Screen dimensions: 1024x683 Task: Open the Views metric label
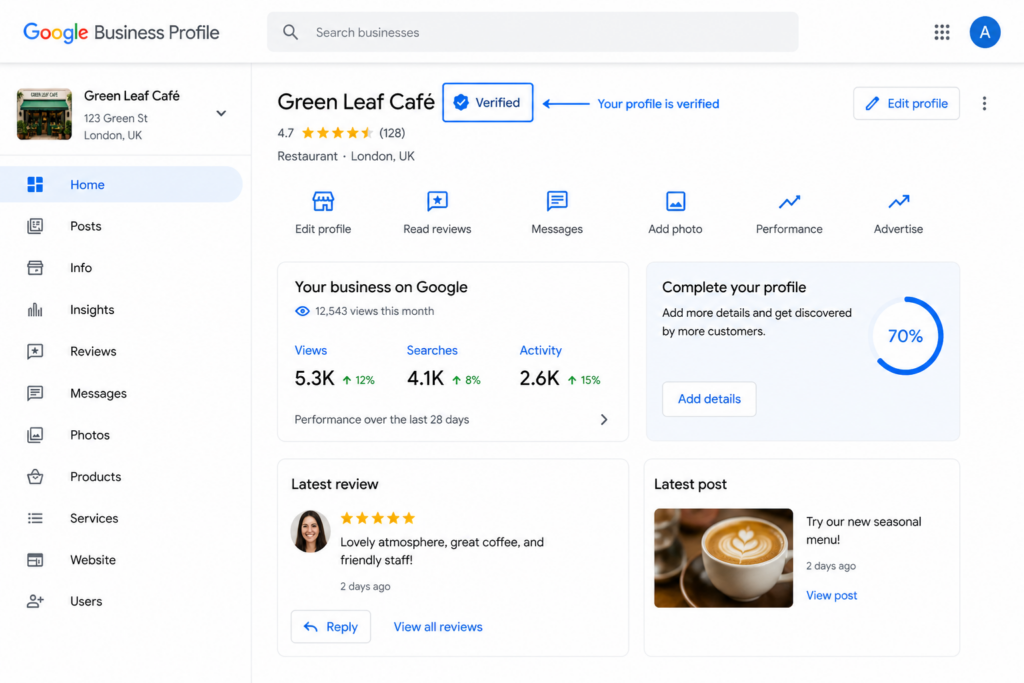(311, 351)
